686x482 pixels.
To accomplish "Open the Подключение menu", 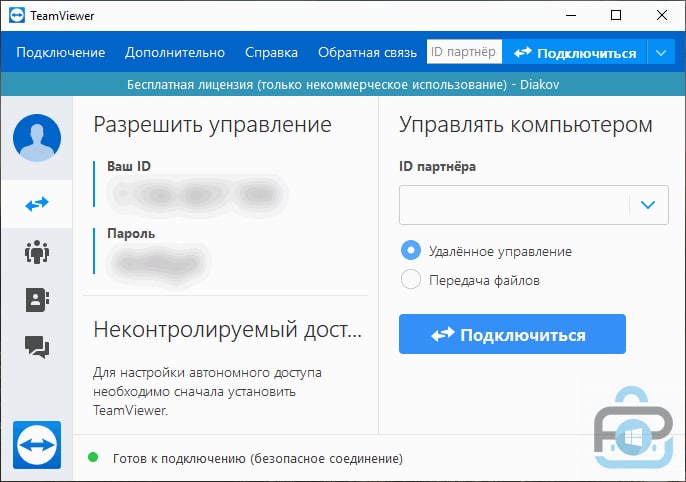I will point(61,52).
